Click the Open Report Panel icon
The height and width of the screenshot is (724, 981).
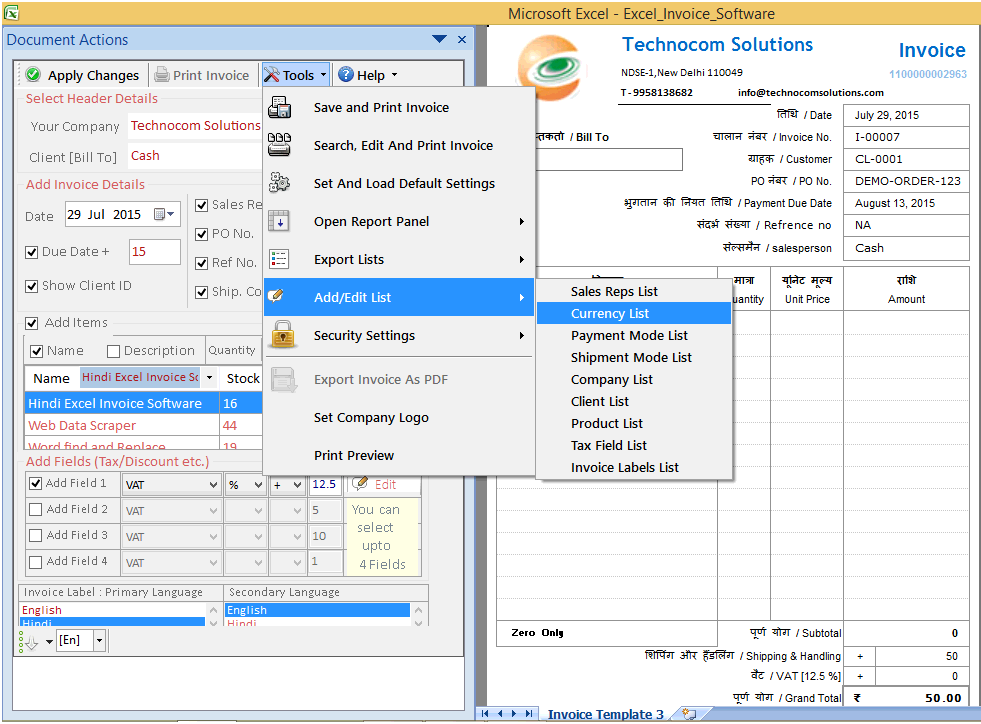pyautogui.click(x=281, y=221)
